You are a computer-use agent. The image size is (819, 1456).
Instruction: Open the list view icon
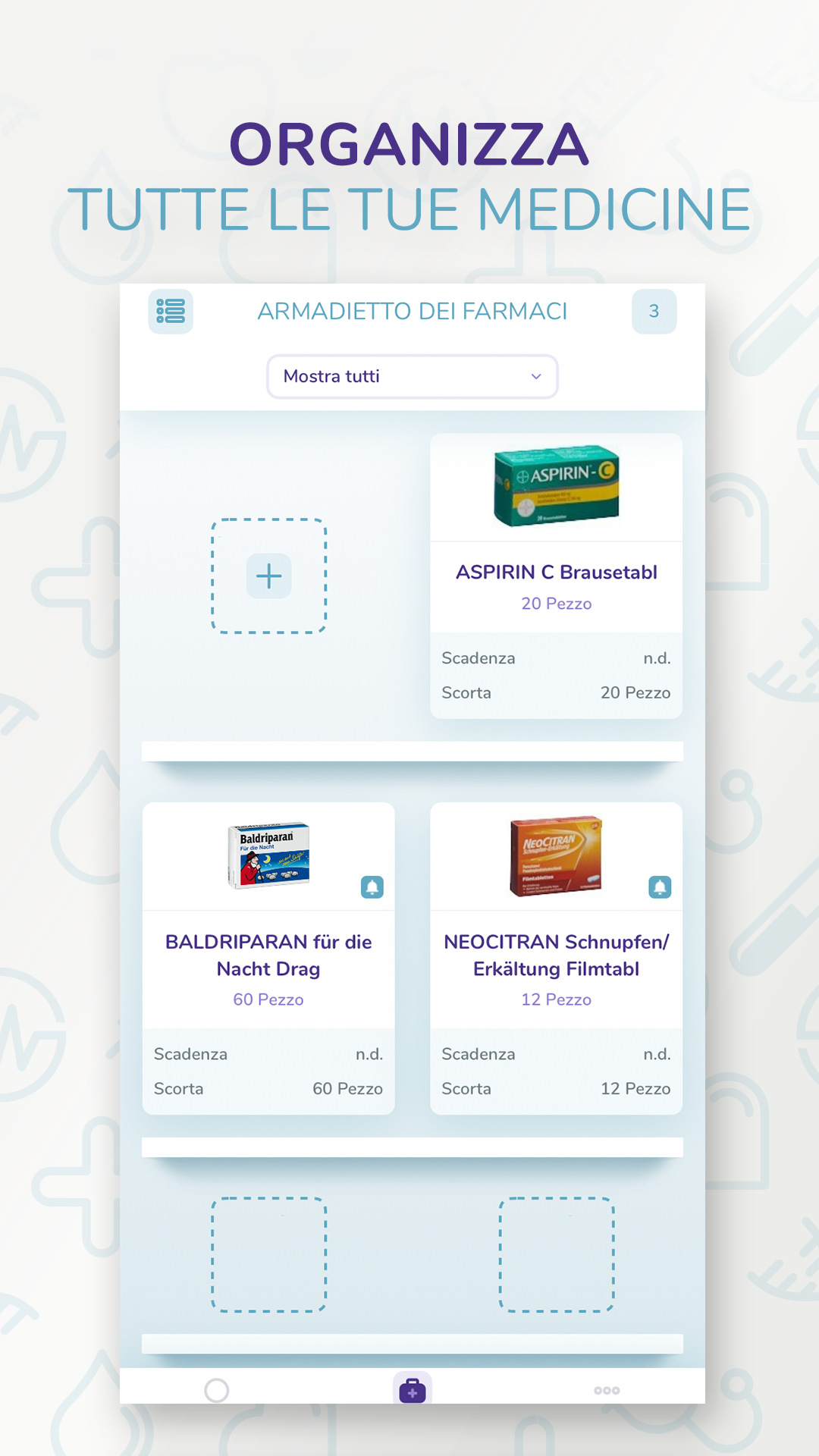tap(171, 311)
